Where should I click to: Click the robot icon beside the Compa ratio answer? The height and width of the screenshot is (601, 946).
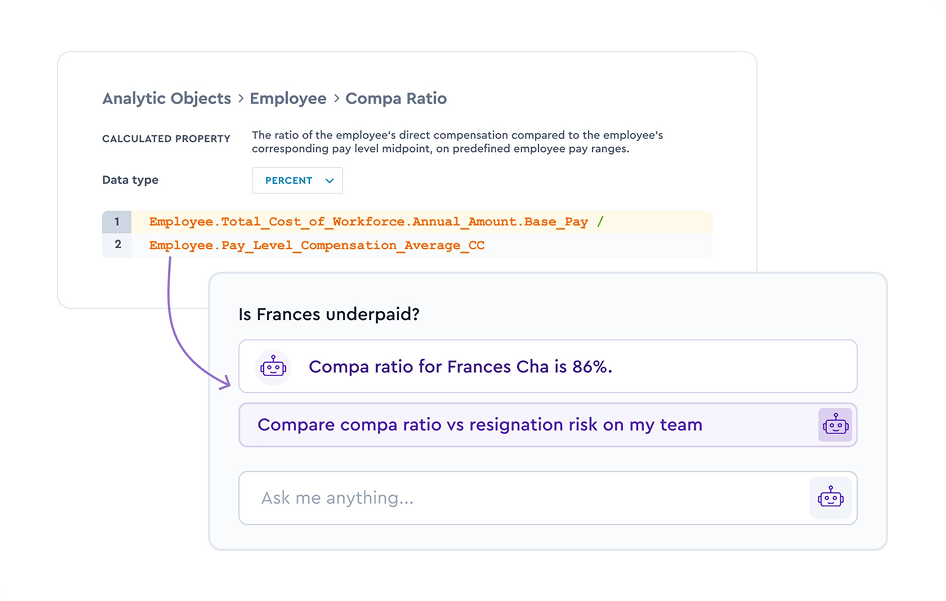(x=273, y=367)
